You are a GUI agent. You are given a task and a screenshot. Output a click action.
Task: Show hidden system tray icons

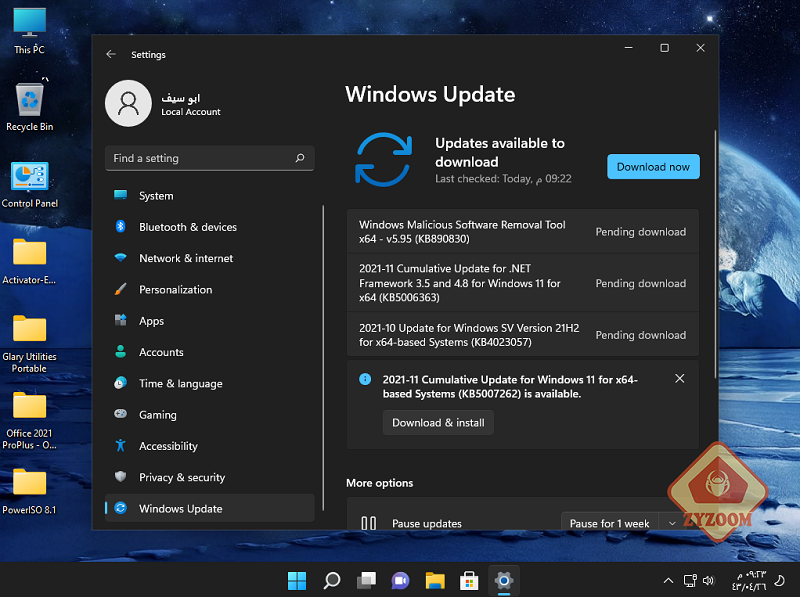pyautogui.click(x=668, y=580)
